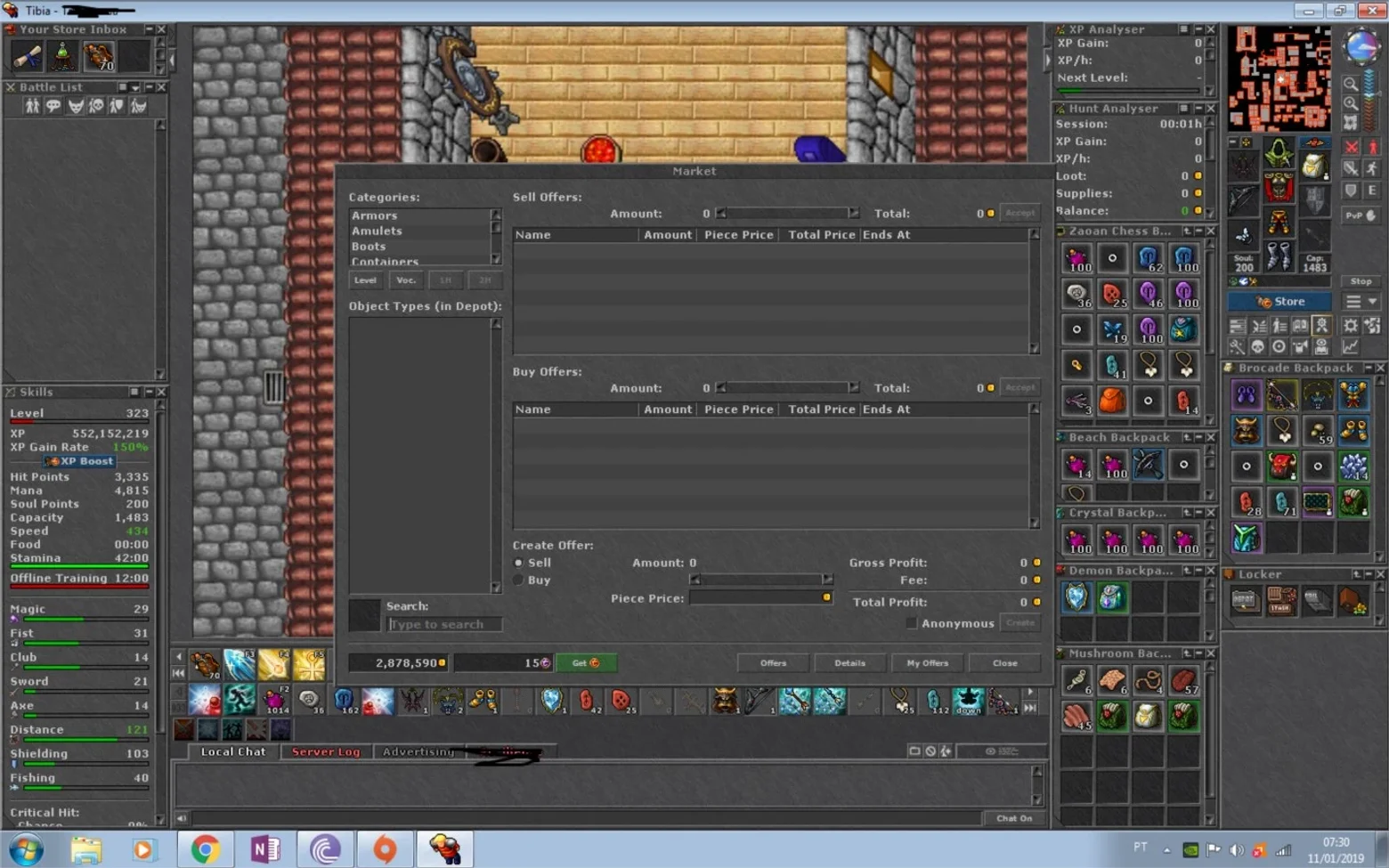Open the XP Analyser panel menu
The image size is (1389, 868).
[x=1183, y=29]
